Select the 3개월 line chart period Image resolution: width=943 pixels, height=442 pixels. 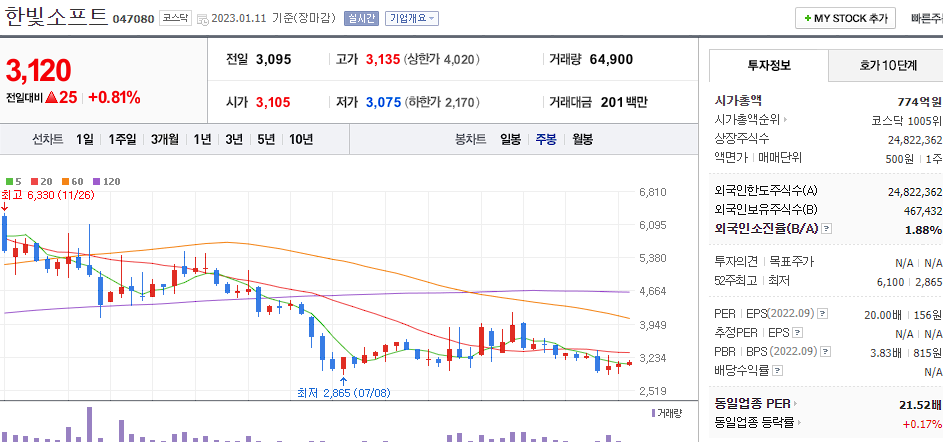(165, 140)
